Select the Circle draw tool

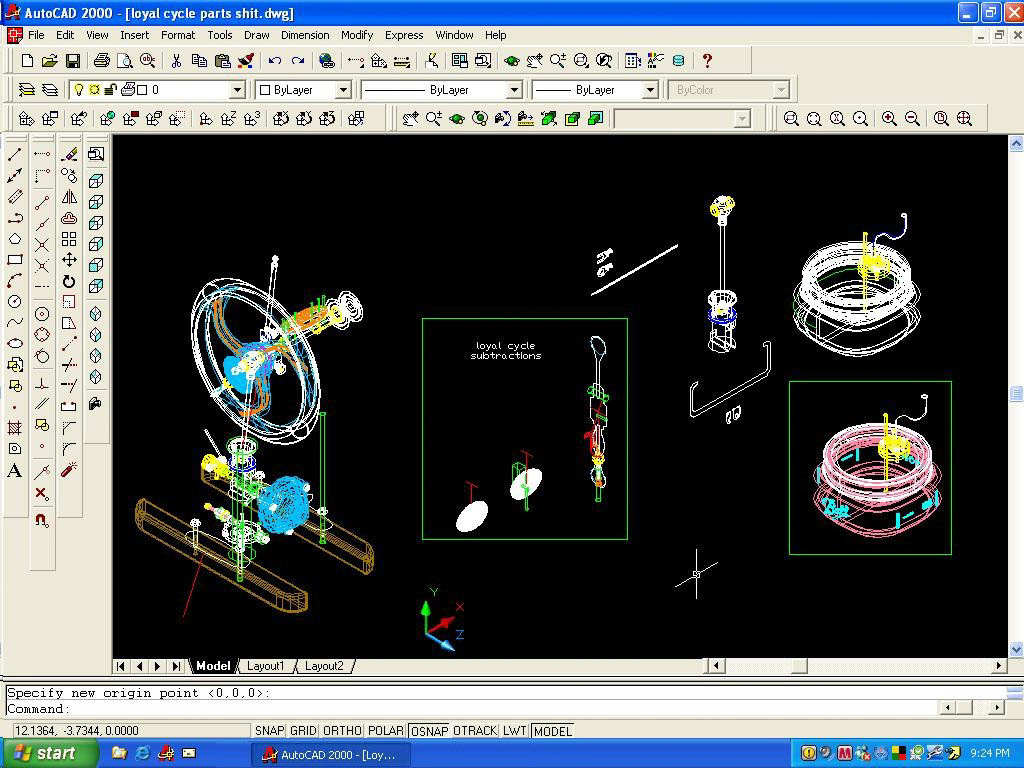(x=15, y=302)
